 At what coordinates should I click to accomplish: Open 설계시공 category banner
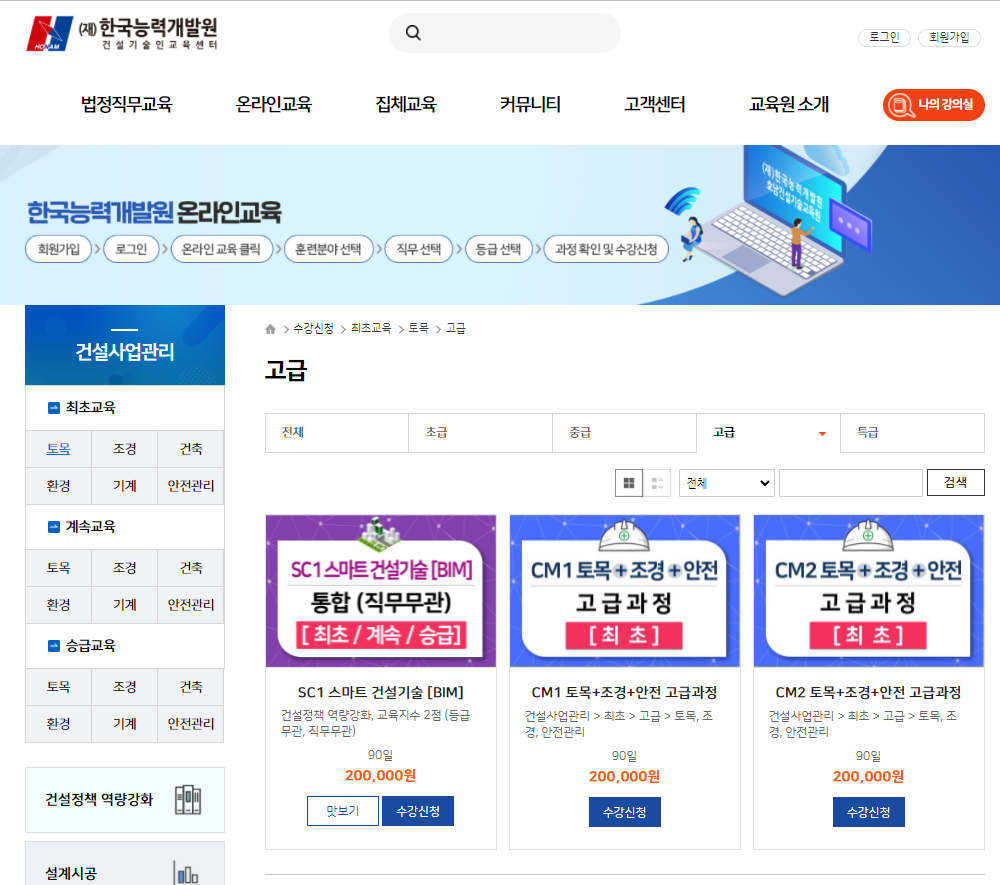click(125, 866)
